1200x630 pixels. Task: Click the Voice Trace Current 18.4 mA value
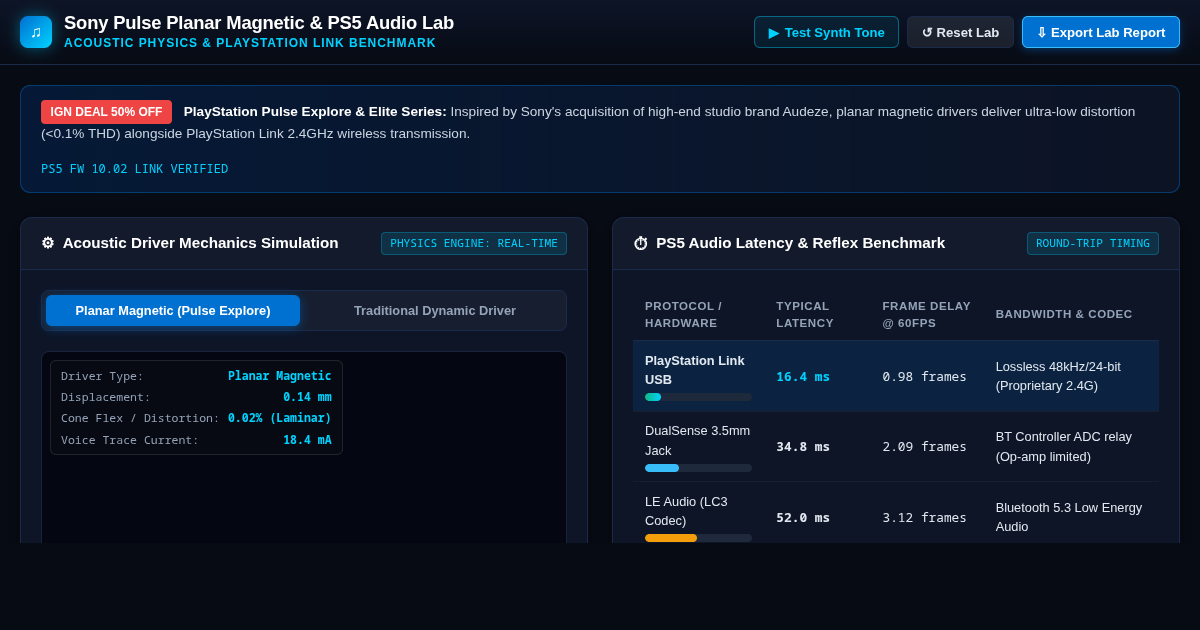pos(307,440)
